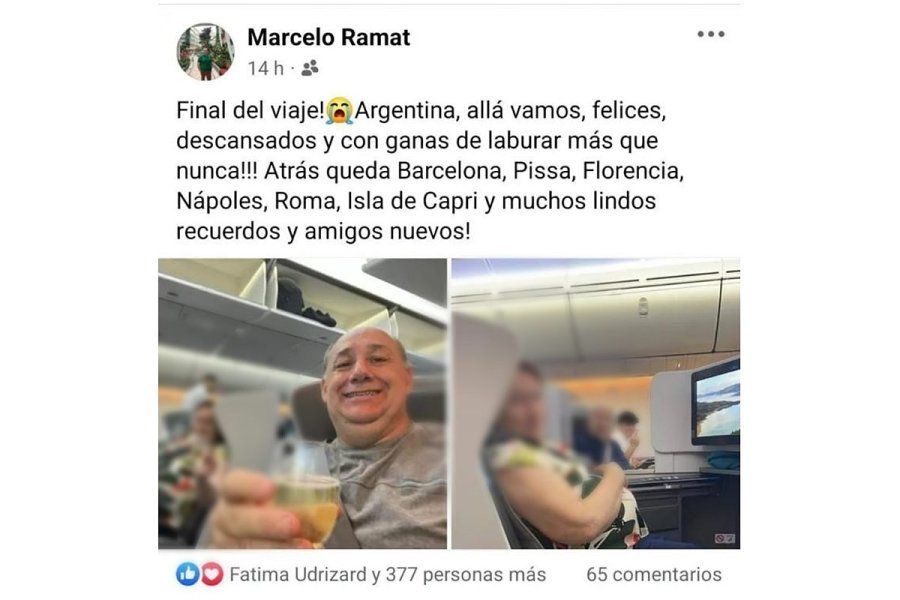
Task: Click the blue Like reaction icon
Action: pyautogui.click(x=187, y=574)
